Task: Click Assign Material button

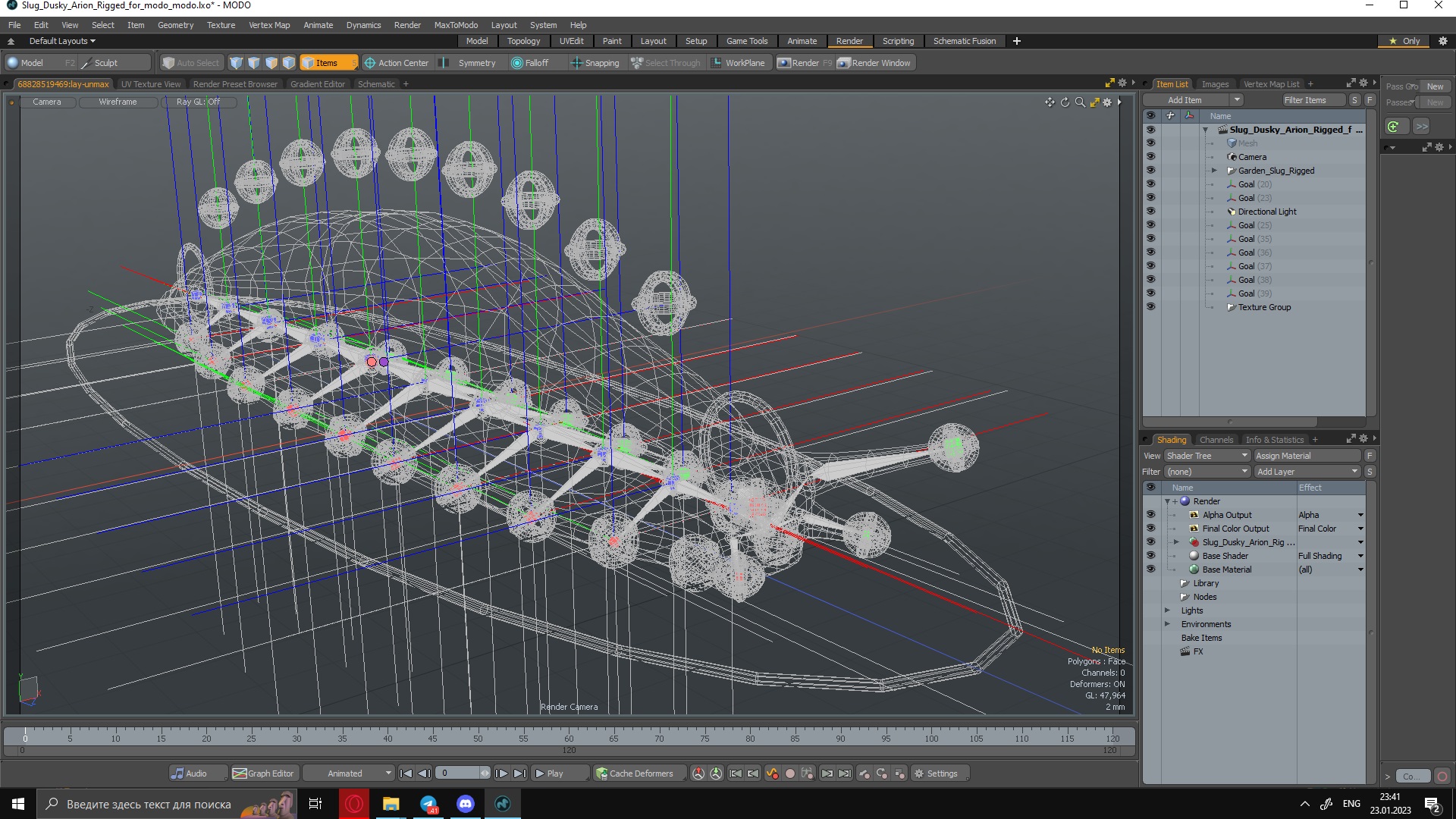Action: (x=1307, y=456)
